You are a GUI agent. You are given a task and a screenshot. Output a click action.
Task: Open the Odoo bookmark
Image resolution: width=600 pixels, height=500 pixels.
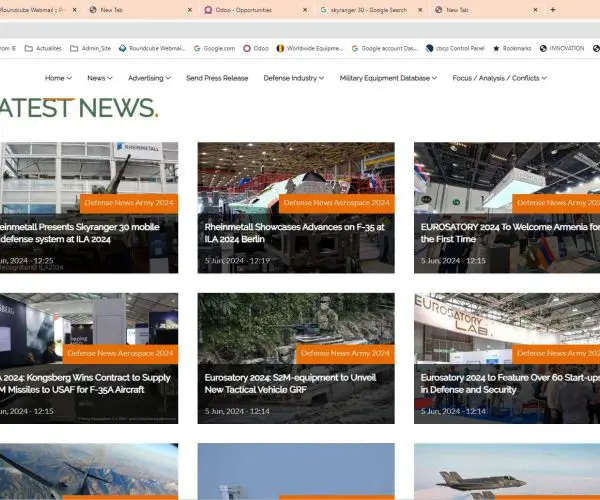tap(255, 47)
